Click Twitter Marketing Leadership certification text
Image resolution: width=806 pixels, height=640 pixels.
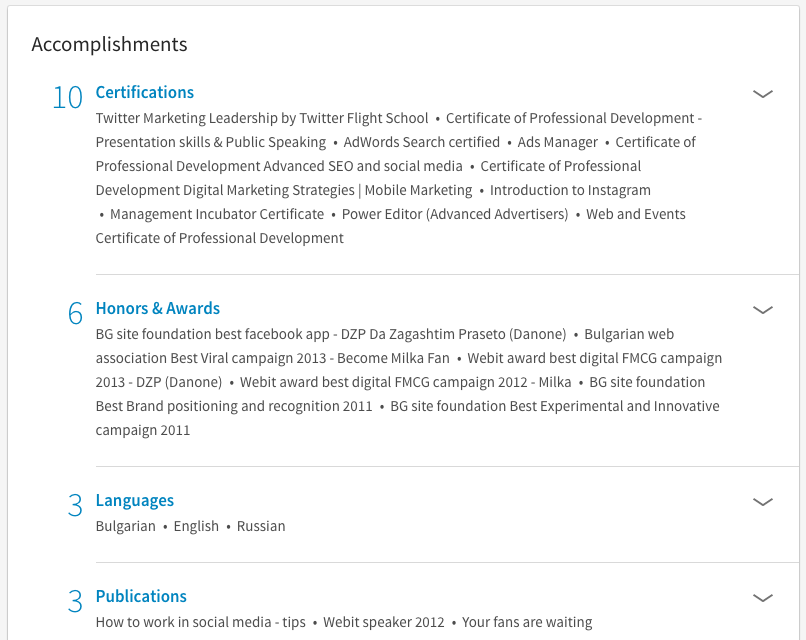pyautogui.click(x=262, y=118)
